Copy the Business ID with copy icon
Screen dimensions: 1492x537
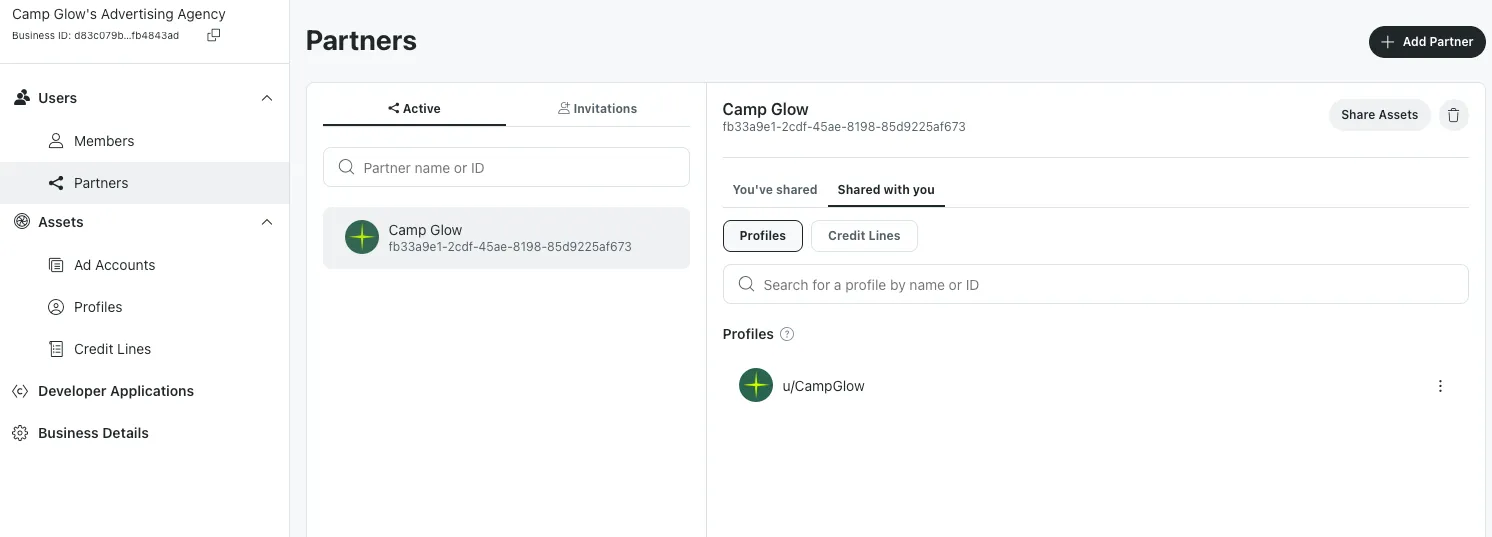coord(213,35)
